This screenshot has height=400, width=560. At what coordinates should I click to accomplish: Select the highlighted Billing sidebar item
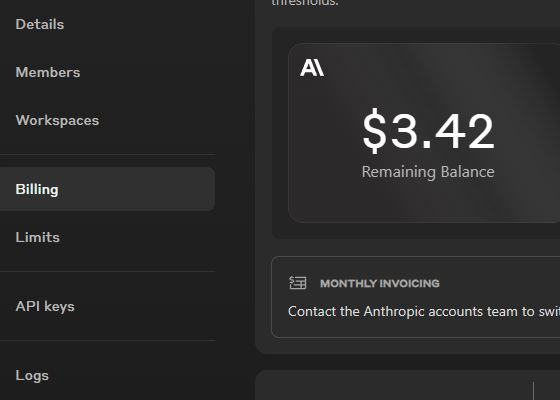(x=107, y=189)
